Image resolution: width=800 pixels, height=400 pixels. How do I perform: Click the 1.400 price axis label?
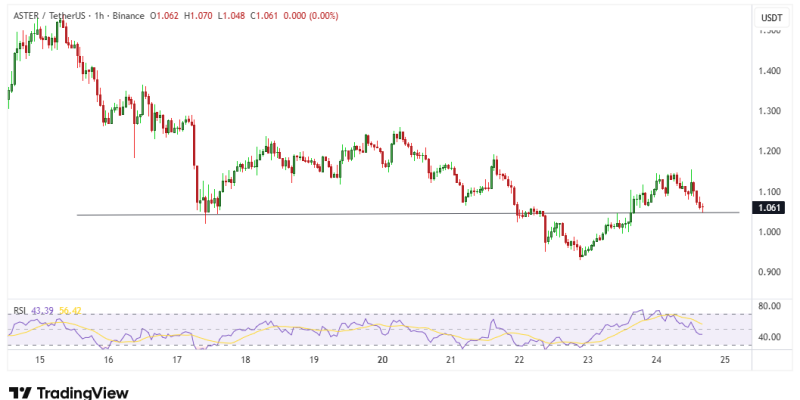pos(770,71)
